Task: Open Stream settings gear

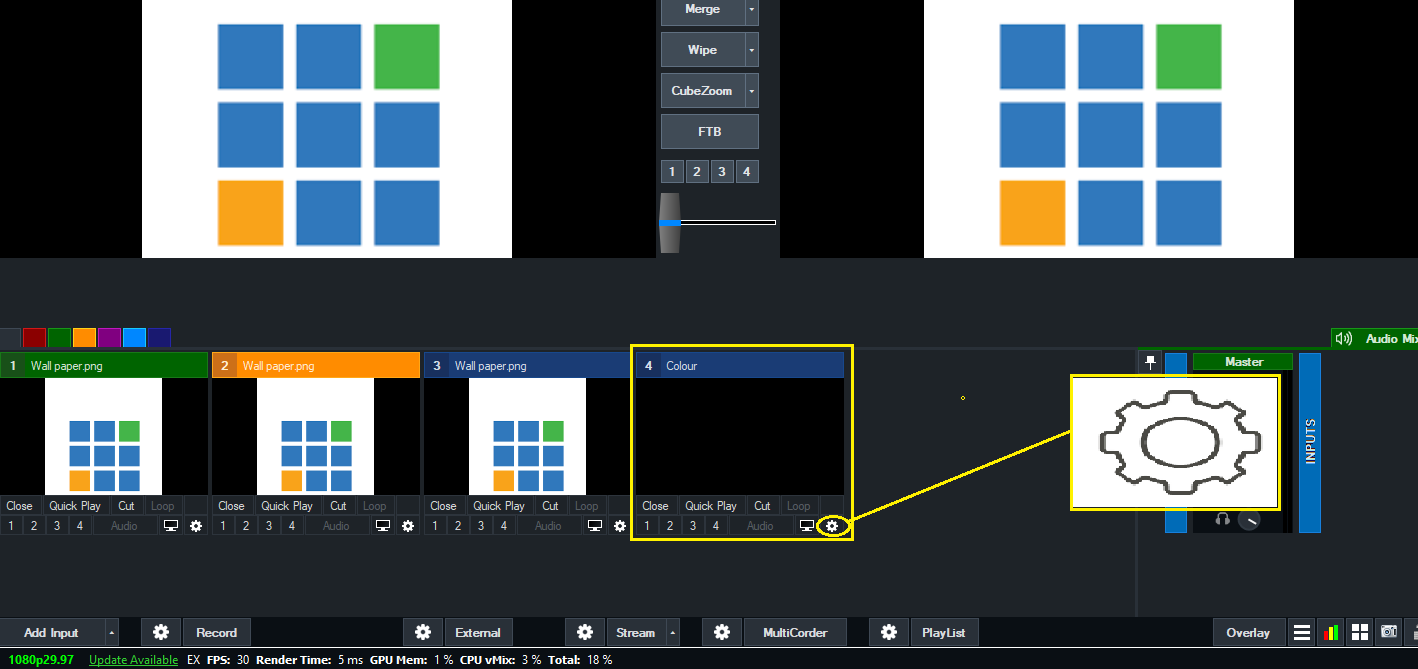Action: pos(585,632)
